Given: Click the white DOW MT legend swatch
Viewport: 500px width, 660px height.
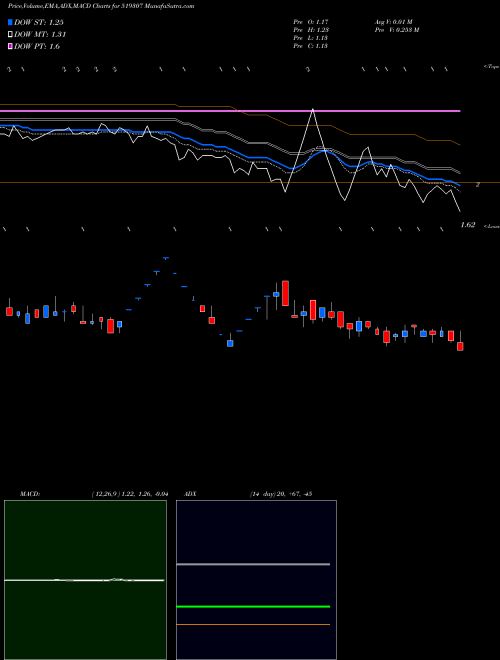Looking at the screenshot, I should (x=10, y=34).
